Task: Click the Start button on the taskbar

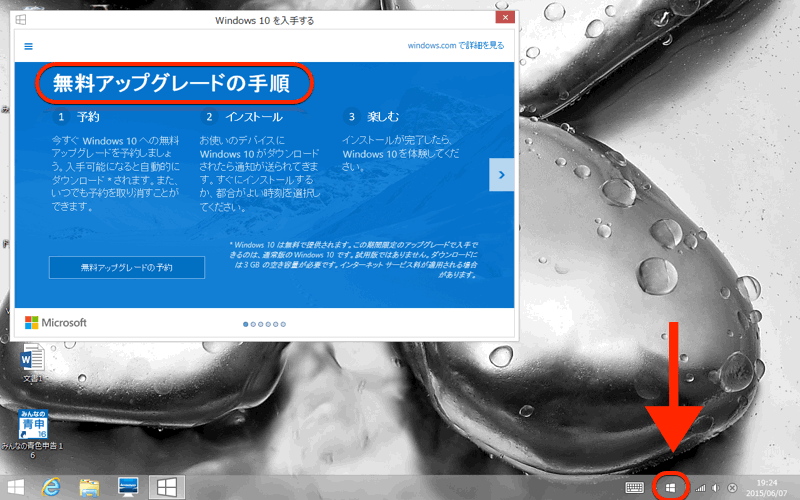Action: click(14, 487)
